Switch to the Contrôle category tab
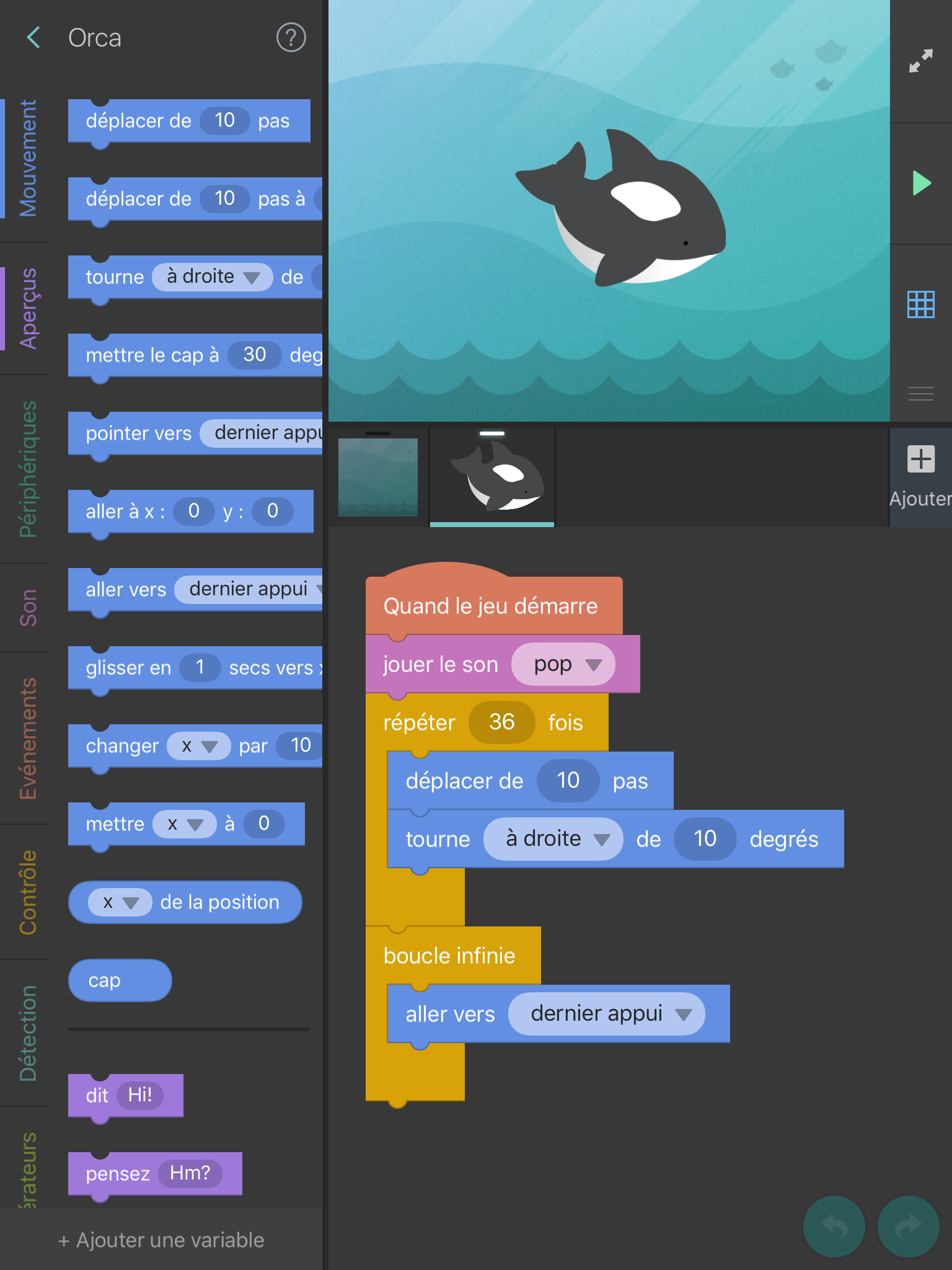 (27, 892)
